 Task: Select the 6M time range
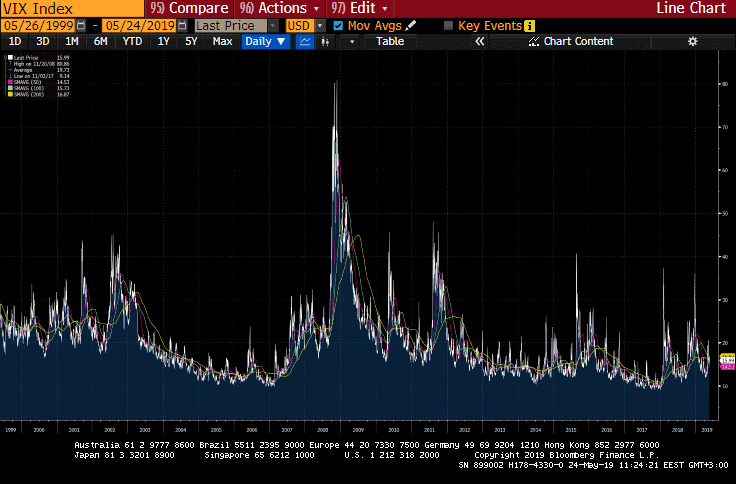[100, 41]
